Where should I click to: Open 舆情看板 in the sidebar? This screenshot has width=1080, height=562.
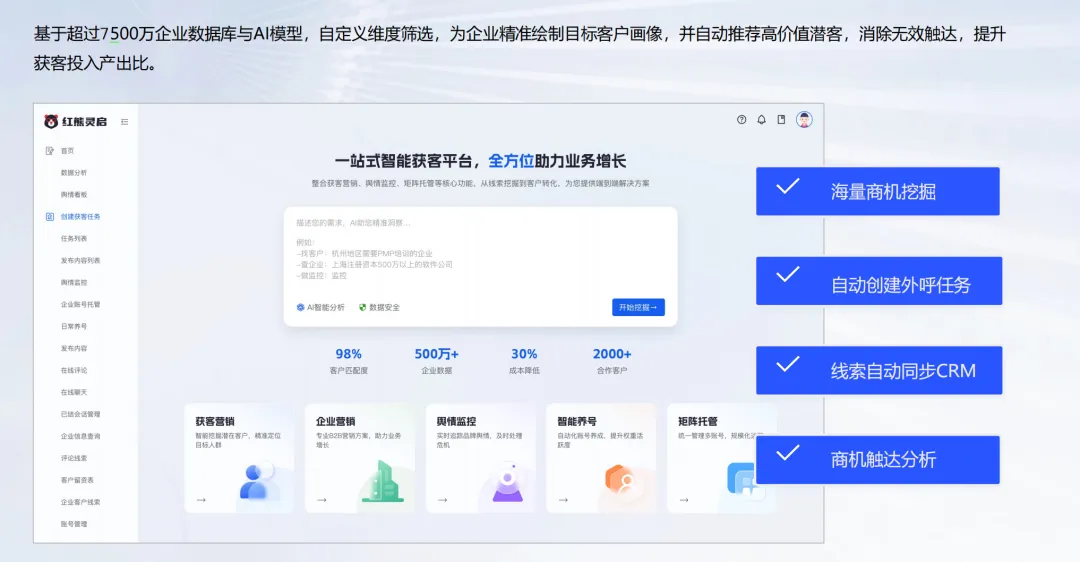click(74, 195)
